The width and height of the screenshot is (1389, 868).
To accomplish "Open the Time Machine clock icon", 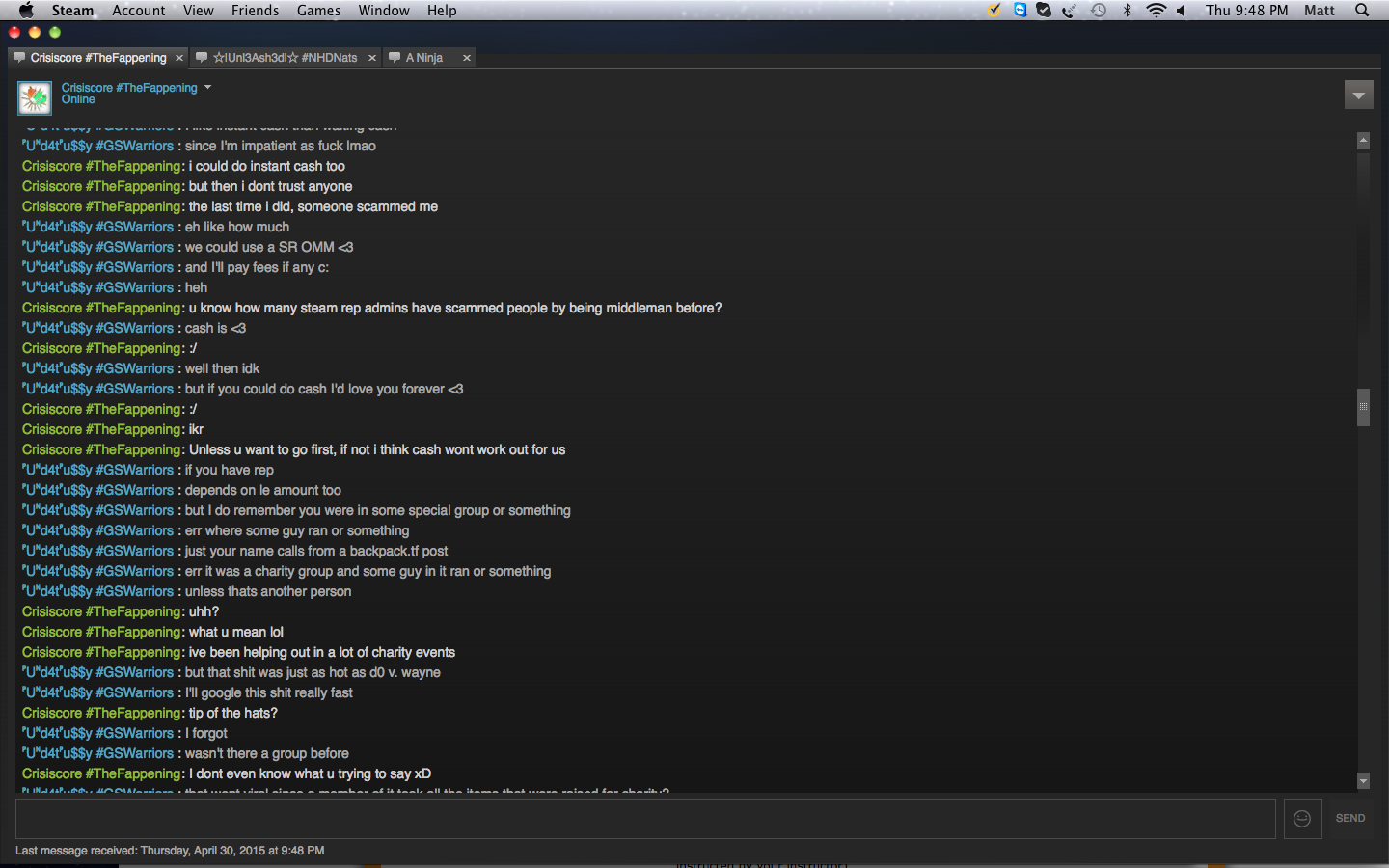I will (1099, 11).
